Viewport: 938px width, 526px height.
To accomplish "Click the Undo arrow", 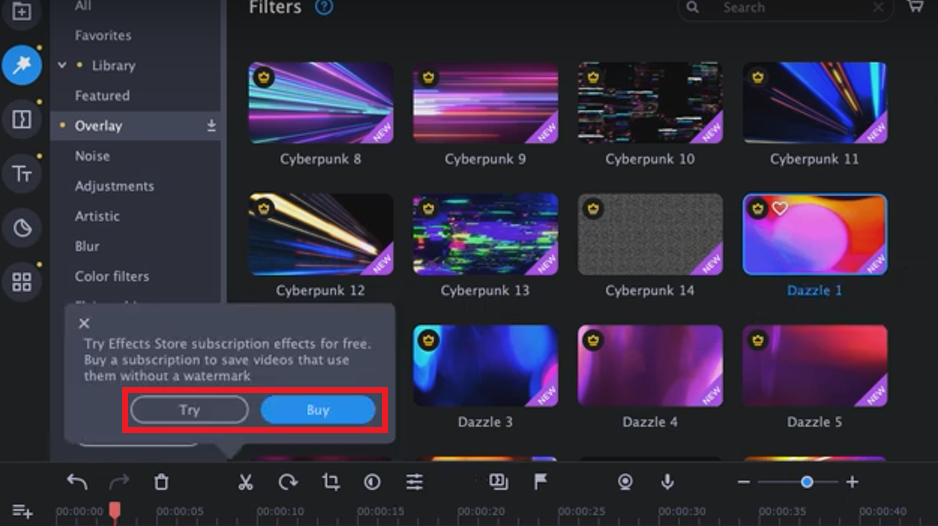I will [x=77, y=482].
